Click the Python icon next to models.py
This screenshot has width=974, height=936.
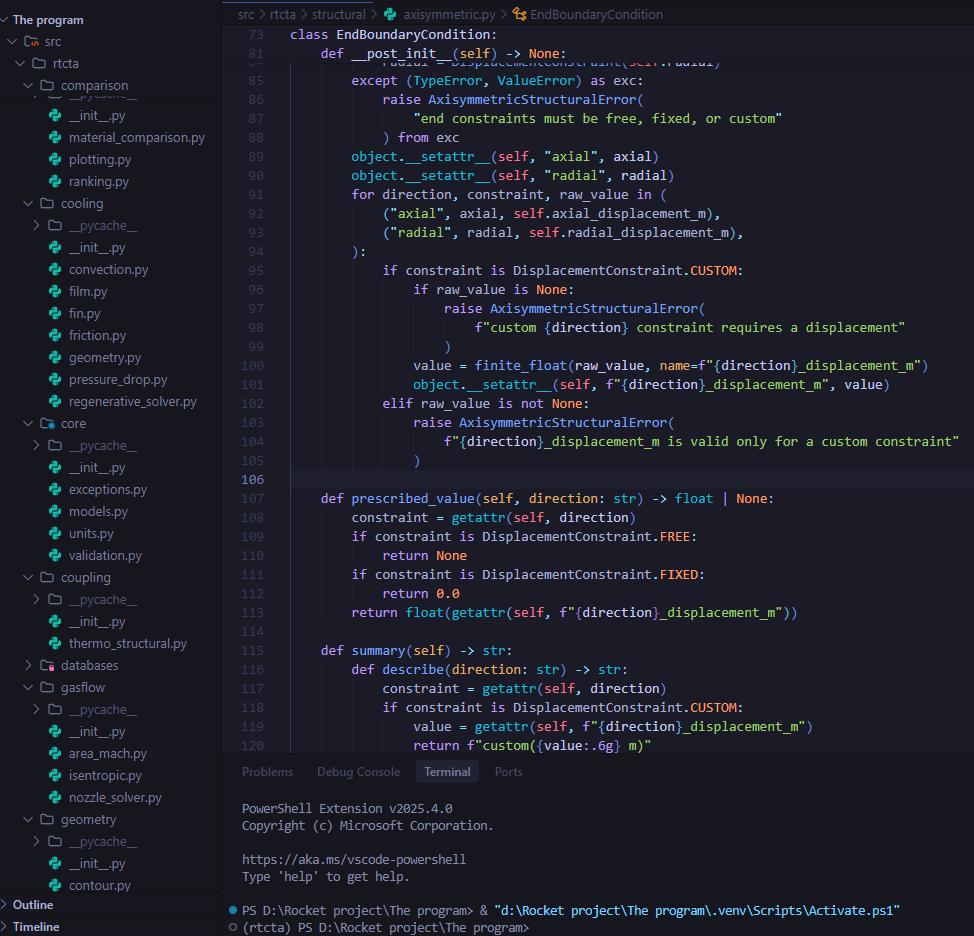point(55,512)
